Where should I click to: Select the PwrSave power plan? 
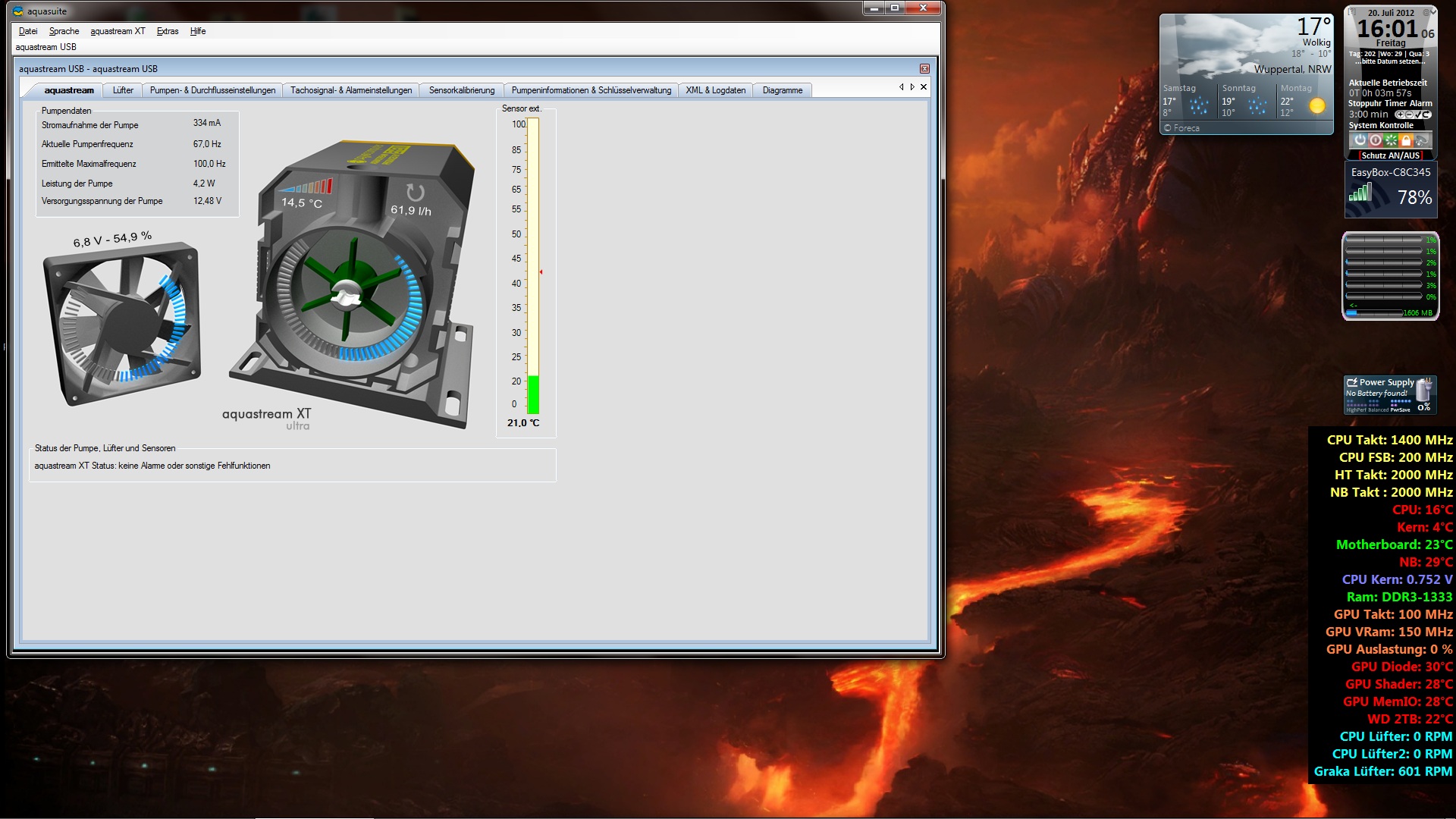coord(1400,409)
